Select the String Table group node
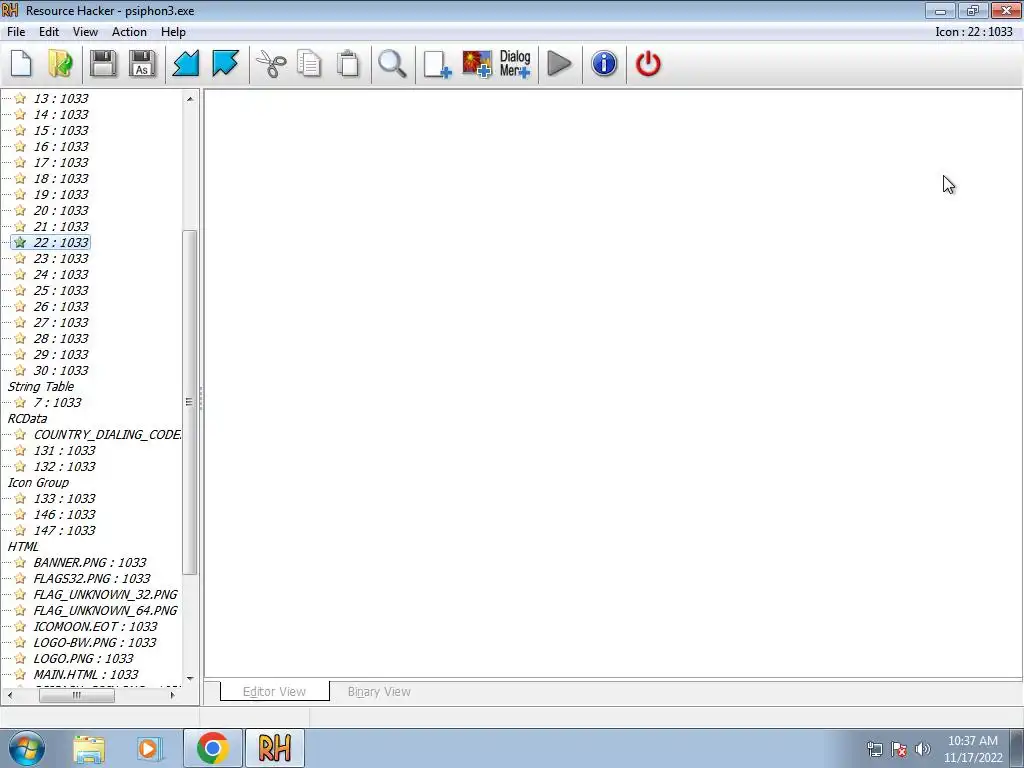1024x768 pixels. [x=40, y=387]
